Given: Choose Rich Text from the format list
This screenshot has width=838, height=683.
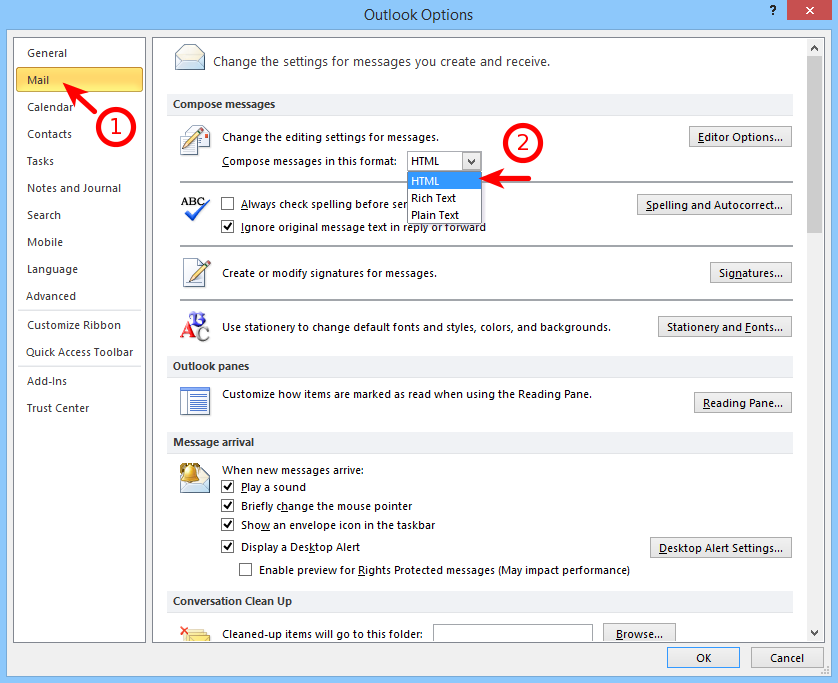Looking at the screenshot, I should click(x=444, y=198).
